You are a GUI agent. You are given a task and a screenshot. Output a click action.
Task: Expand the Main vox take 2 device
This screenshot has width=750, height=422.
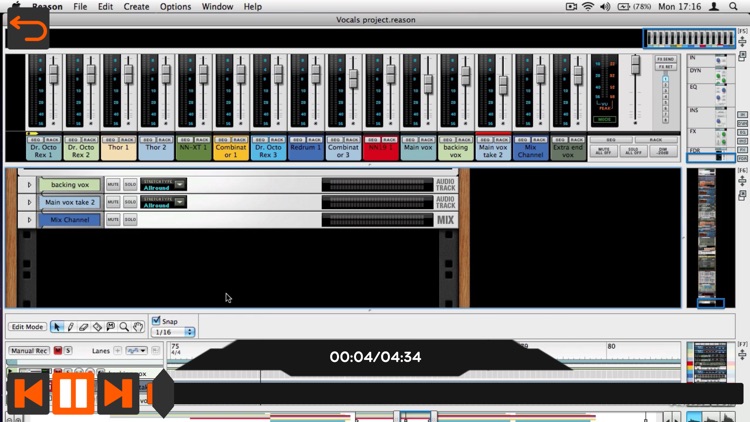(29, 202)
